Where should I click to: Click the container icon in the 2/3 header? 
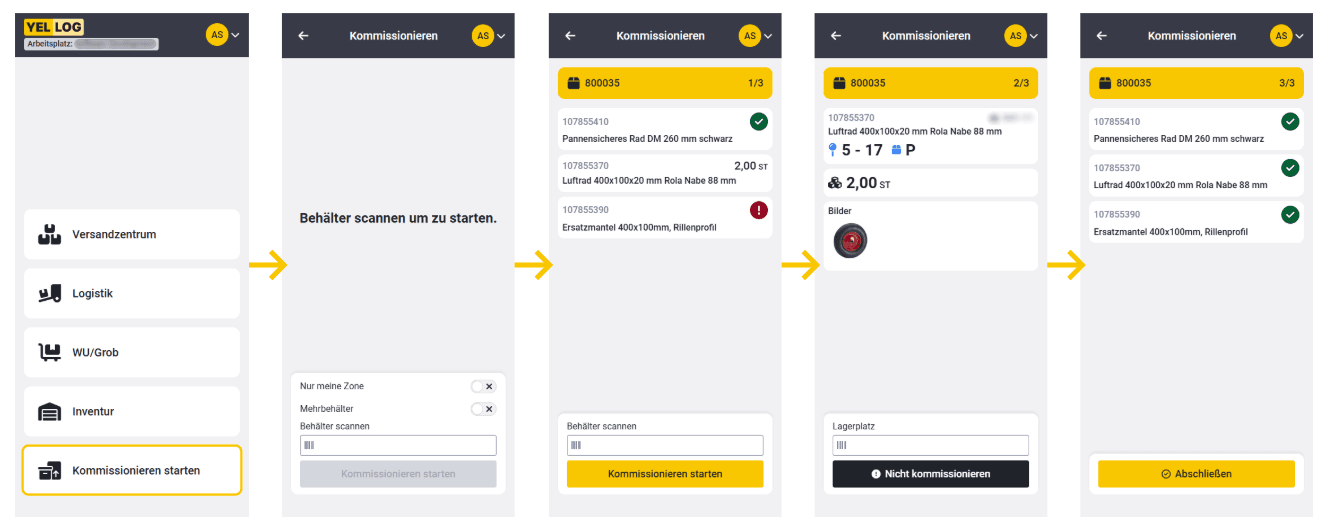[839, 83]
